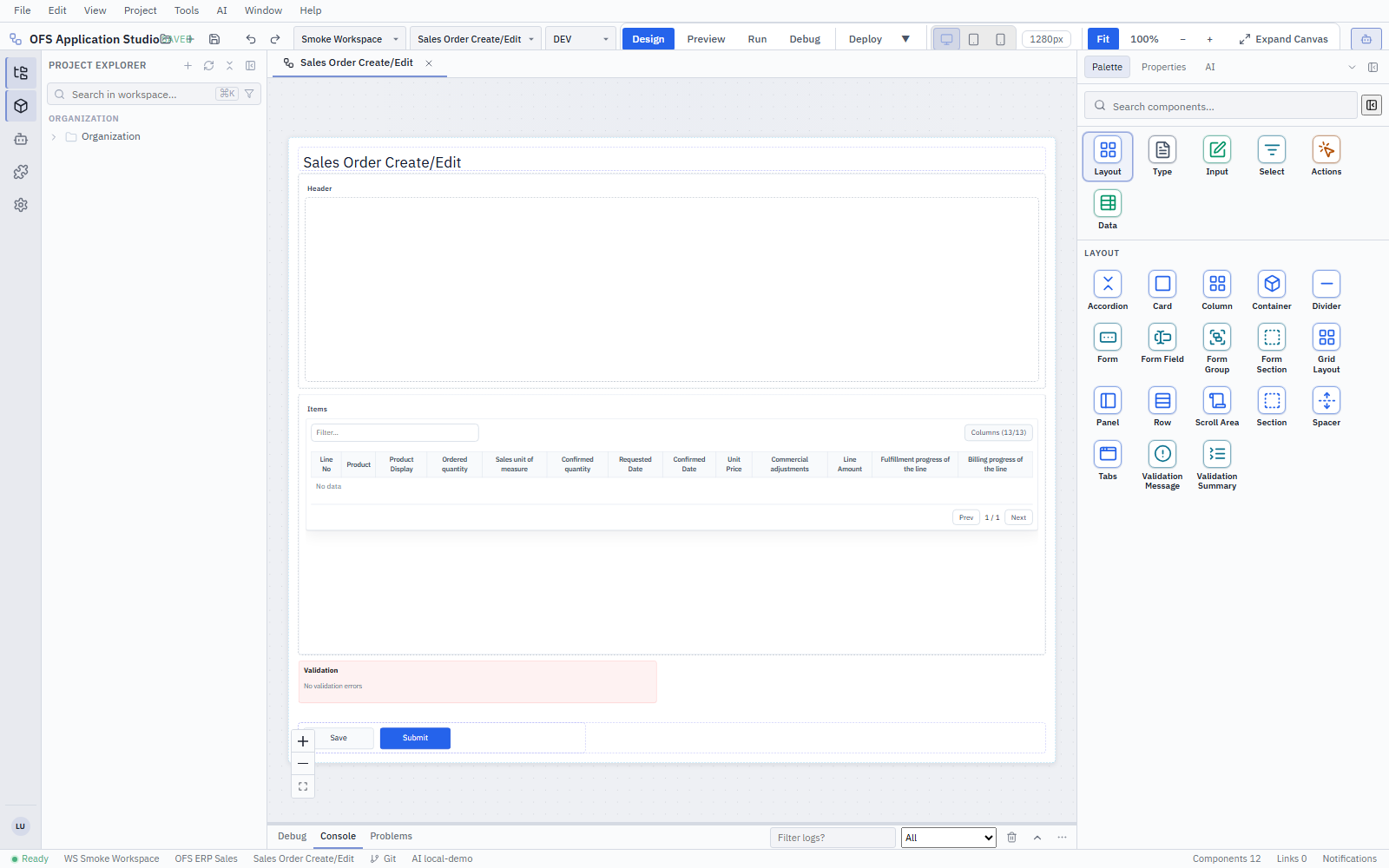
Task: Pick the Grid Layout component
Action: point(1326,348)
